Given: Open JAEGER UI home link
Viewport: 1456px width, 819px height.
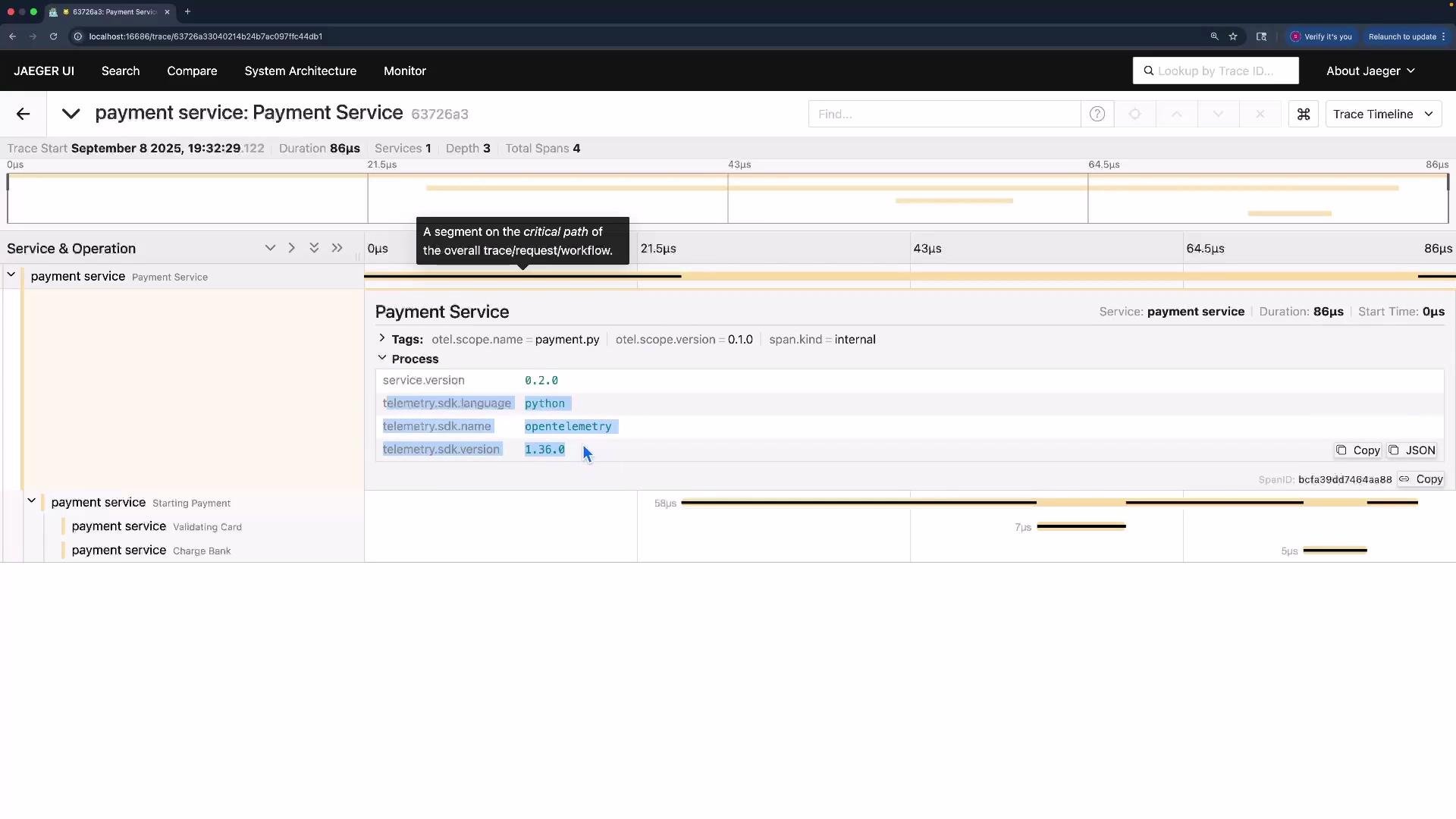Looking at the screenshot, I should (44, 71).
